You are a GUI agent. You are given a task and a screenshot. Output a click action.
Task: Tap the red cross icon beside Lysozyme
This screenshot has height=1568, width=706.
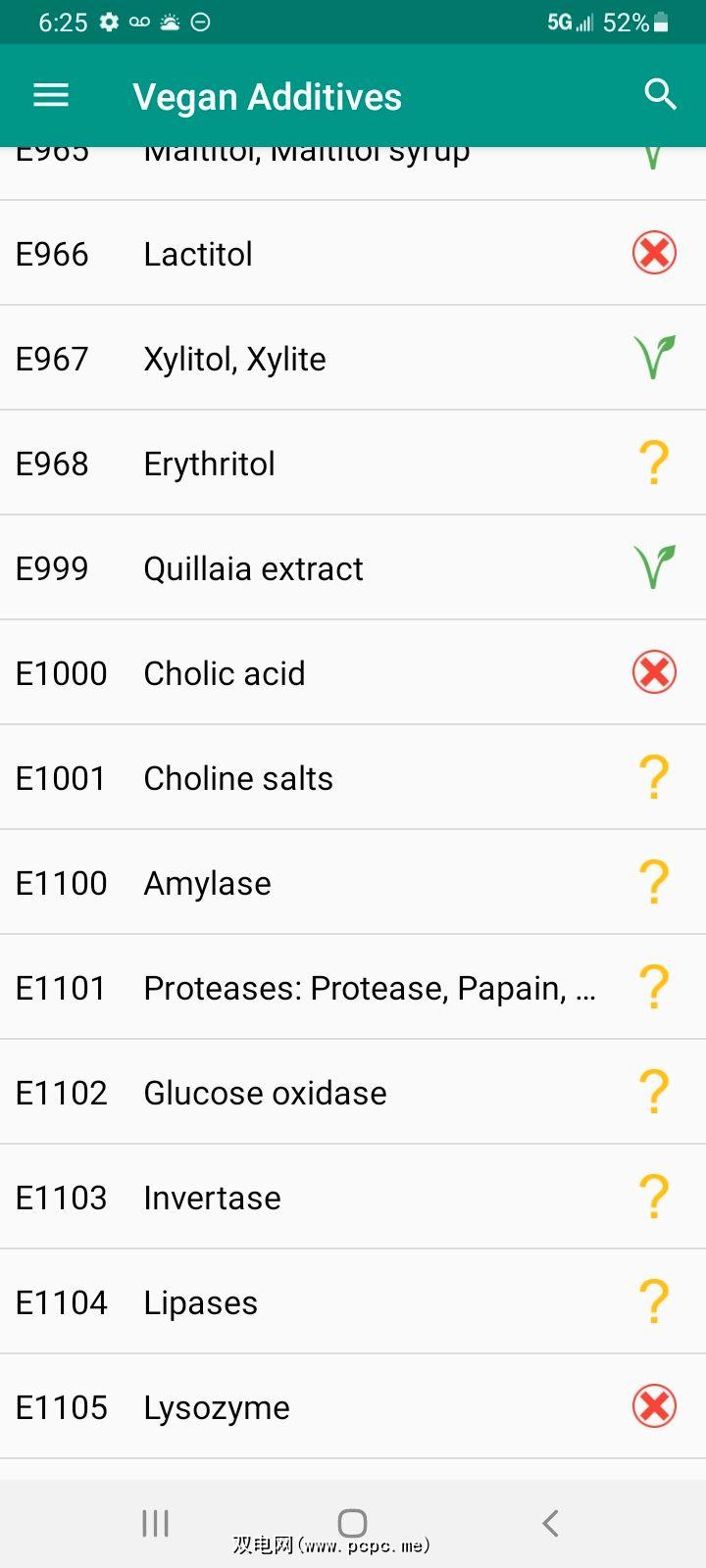[x=654, y=1406]
